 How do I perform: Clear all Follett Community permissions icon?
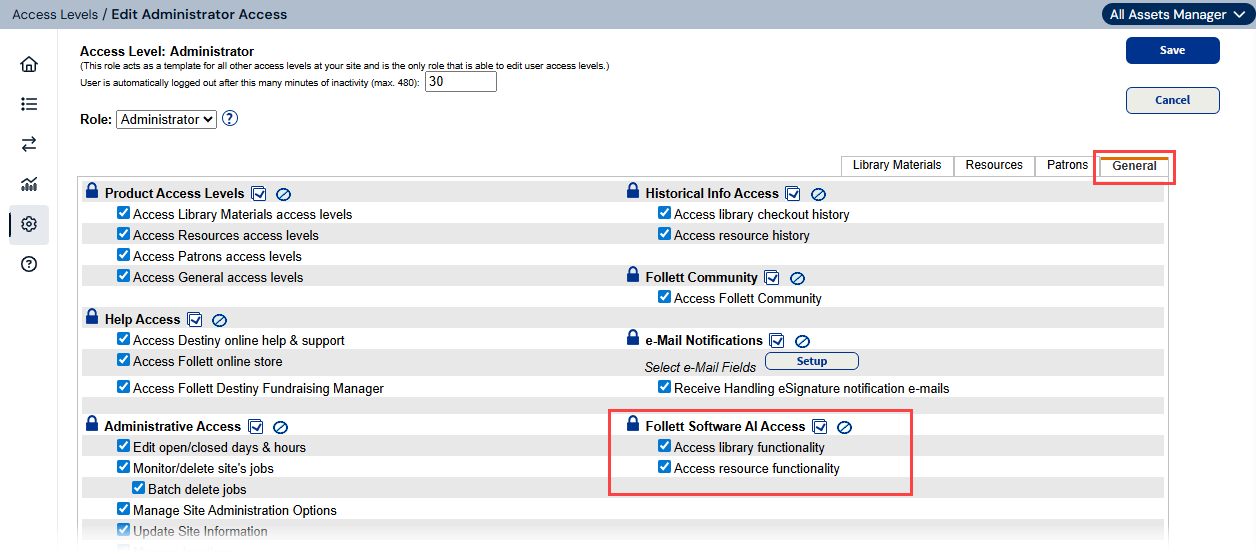click(x=797, y=278)
